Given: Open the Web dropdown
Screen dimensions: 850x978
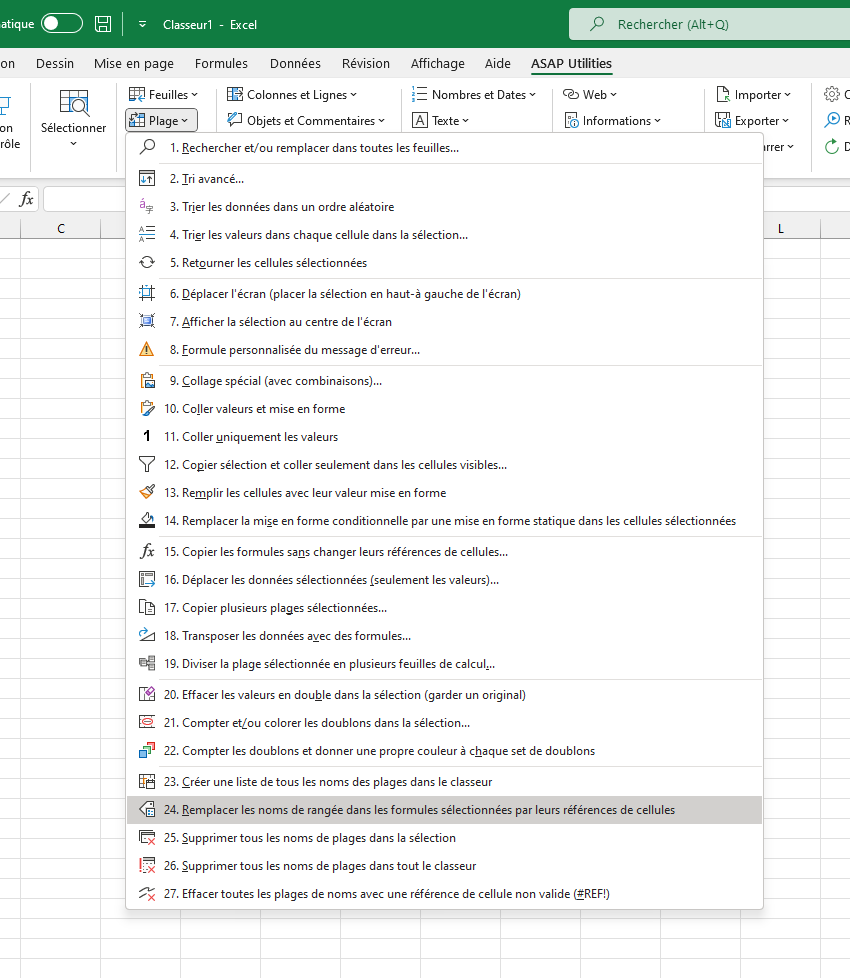Looking at the screenshot, I should click(x=589, y=94).
